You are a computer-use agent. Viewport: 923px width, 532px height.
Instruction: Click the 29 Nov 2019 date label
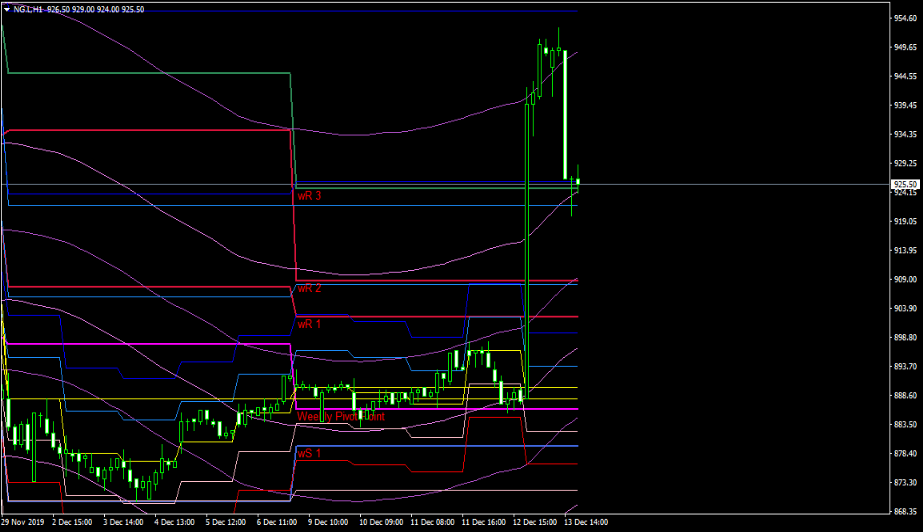click(x=22, y=522)
